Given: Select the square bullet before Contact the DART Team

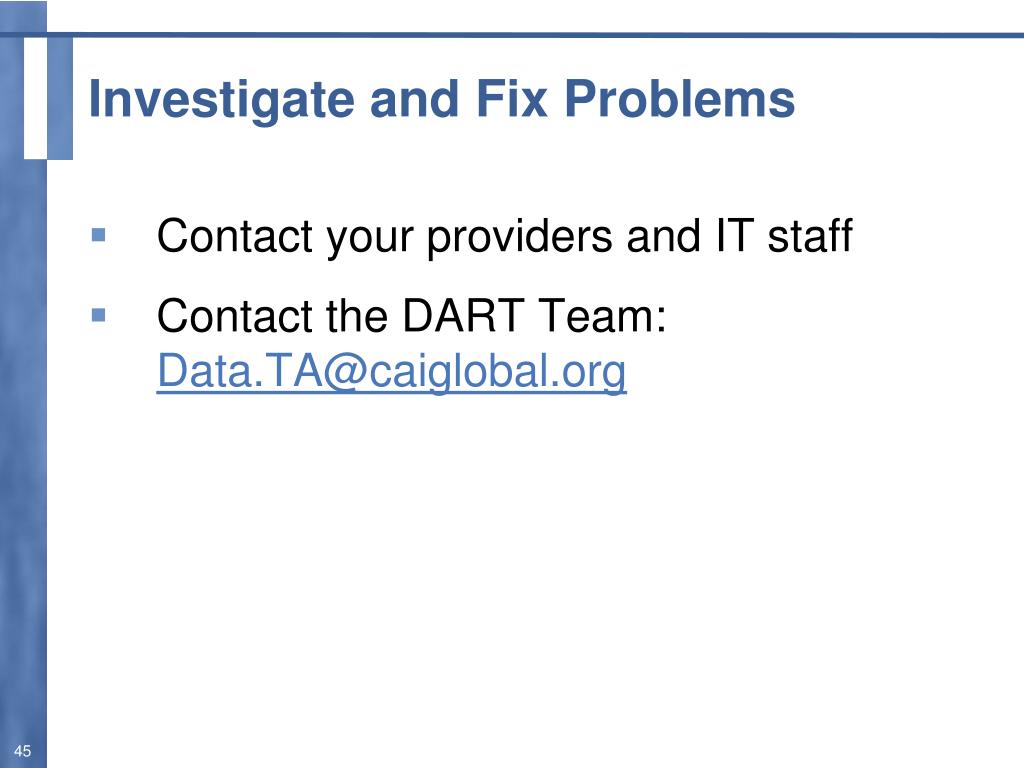Looking at the screenshot, I should (99, 315).
